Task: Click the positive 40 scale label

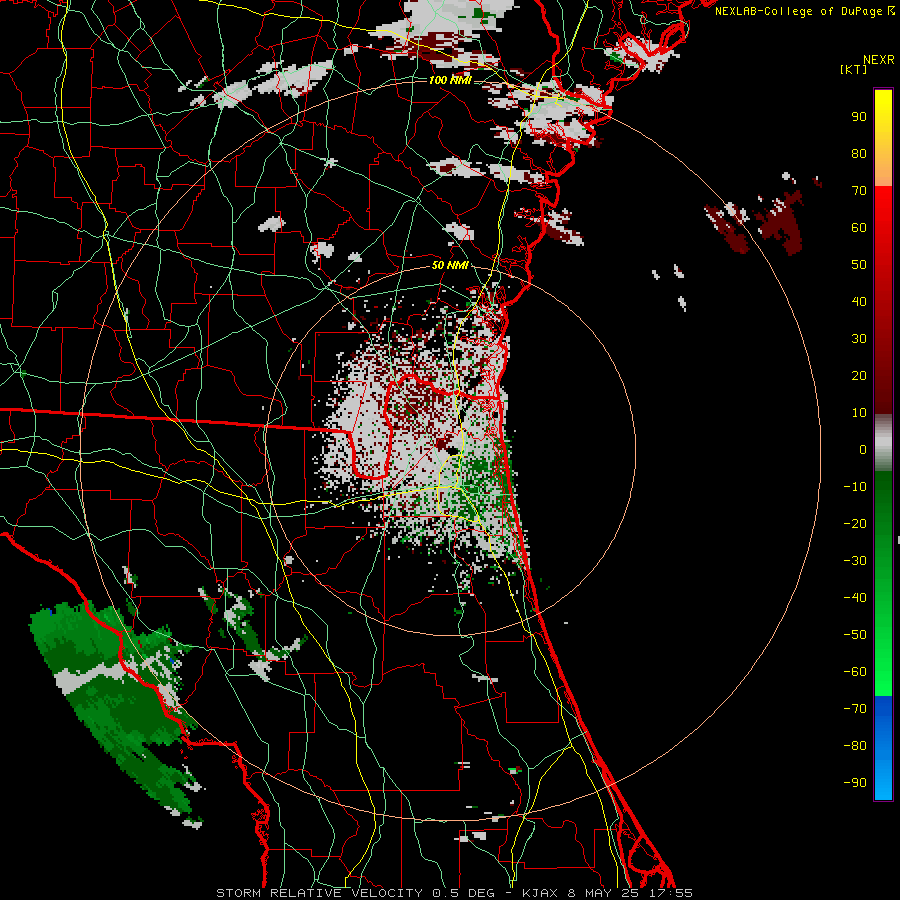Action: coord(859,302)
